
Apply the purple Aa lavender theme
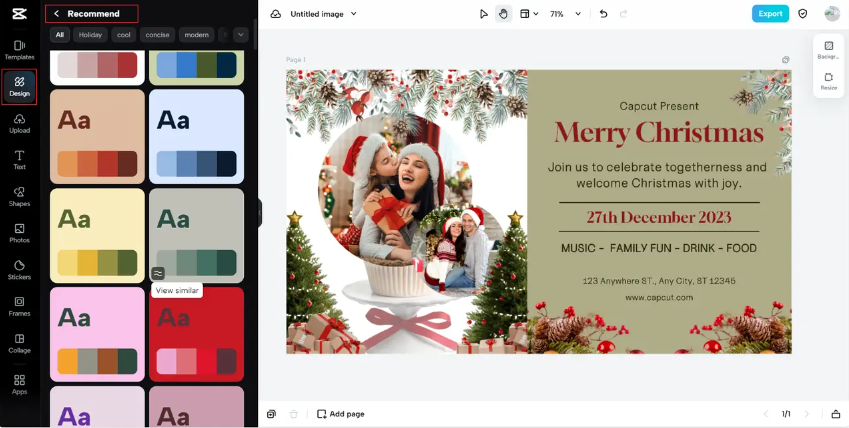click(x=97, y=406)
